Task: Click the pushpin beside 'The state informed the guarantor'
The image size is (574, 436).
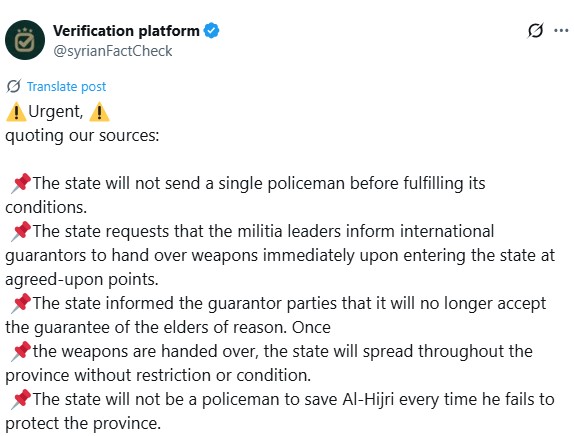Action: click(21, 304)
